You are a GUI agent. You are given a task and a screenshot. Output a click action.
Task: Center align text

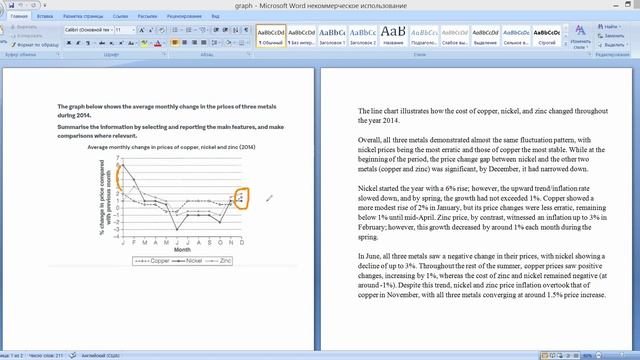[x=184, y=43]
